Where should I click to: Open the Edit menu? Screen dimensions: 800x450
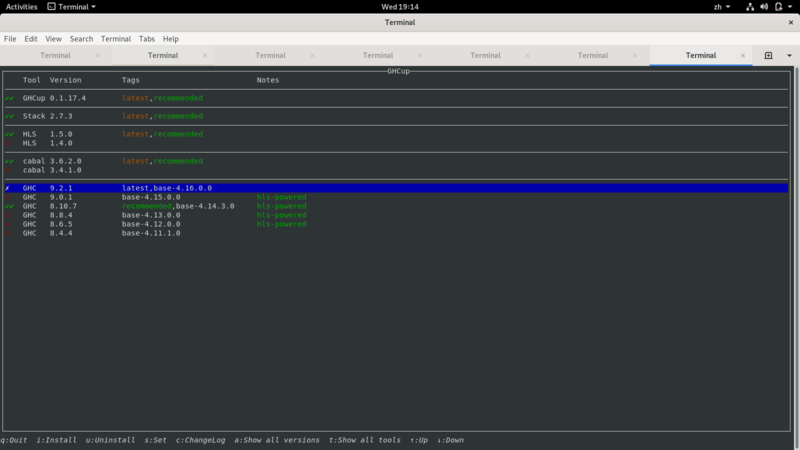31,39
